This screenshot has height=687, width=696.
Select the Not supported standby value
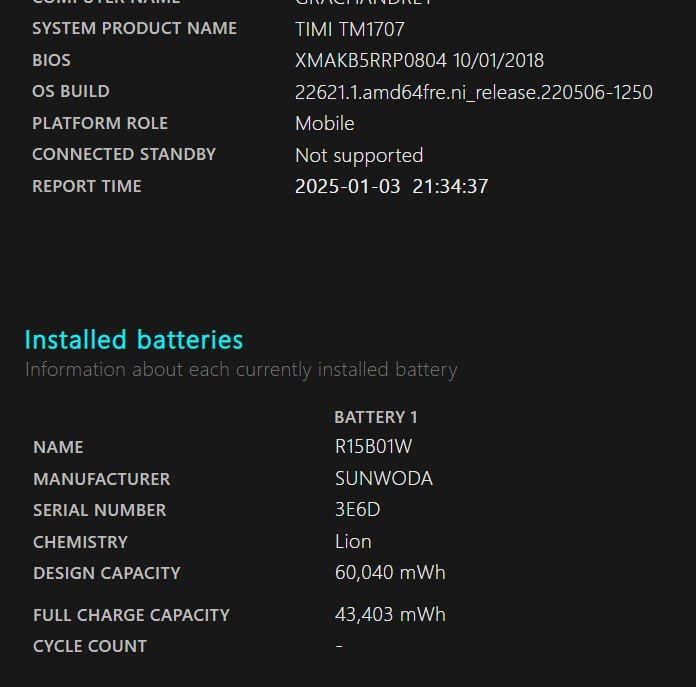click(x=358, y=156)
